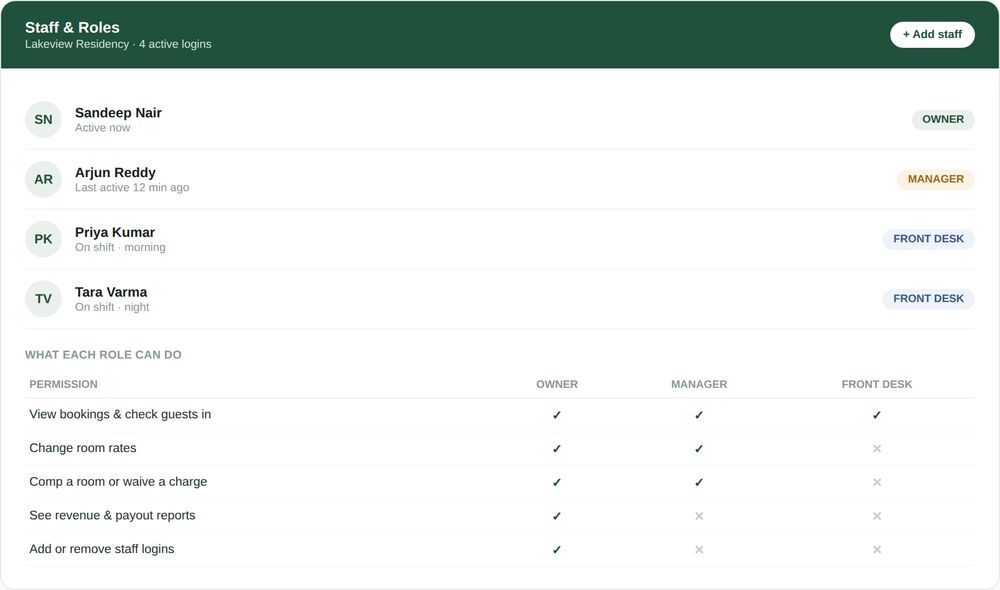Click the MANAGER column header in table
Screen dimensions: 1000x590
[x=699, y=384]
